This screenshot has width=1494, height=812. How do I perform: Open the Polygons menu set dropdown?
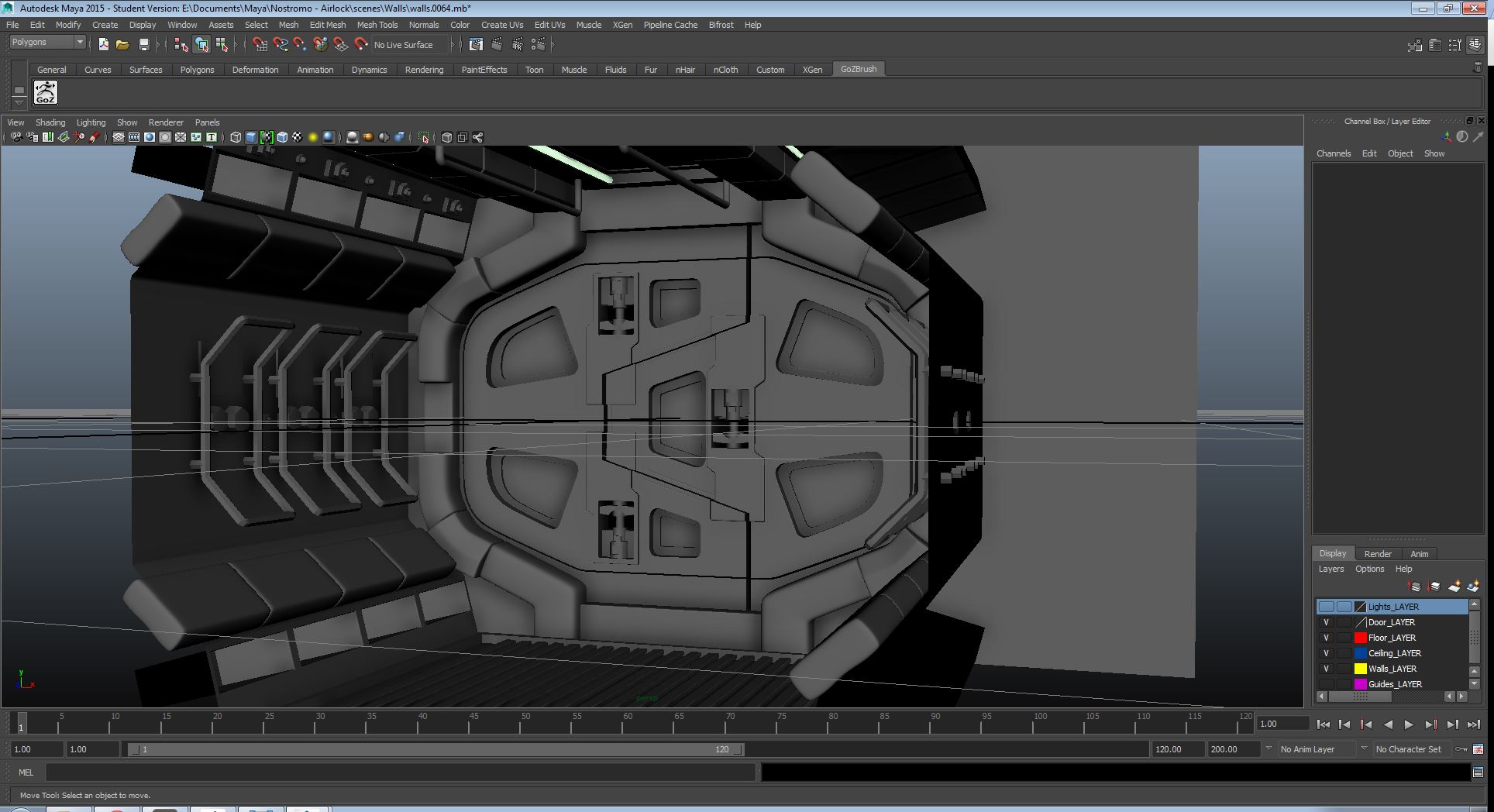pos(46,42)
